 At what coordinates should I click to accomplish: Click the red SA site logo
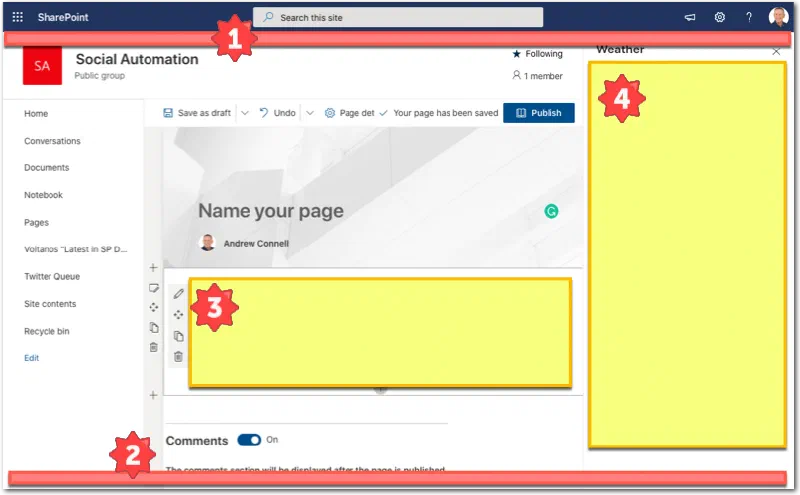tap(42, 65)
